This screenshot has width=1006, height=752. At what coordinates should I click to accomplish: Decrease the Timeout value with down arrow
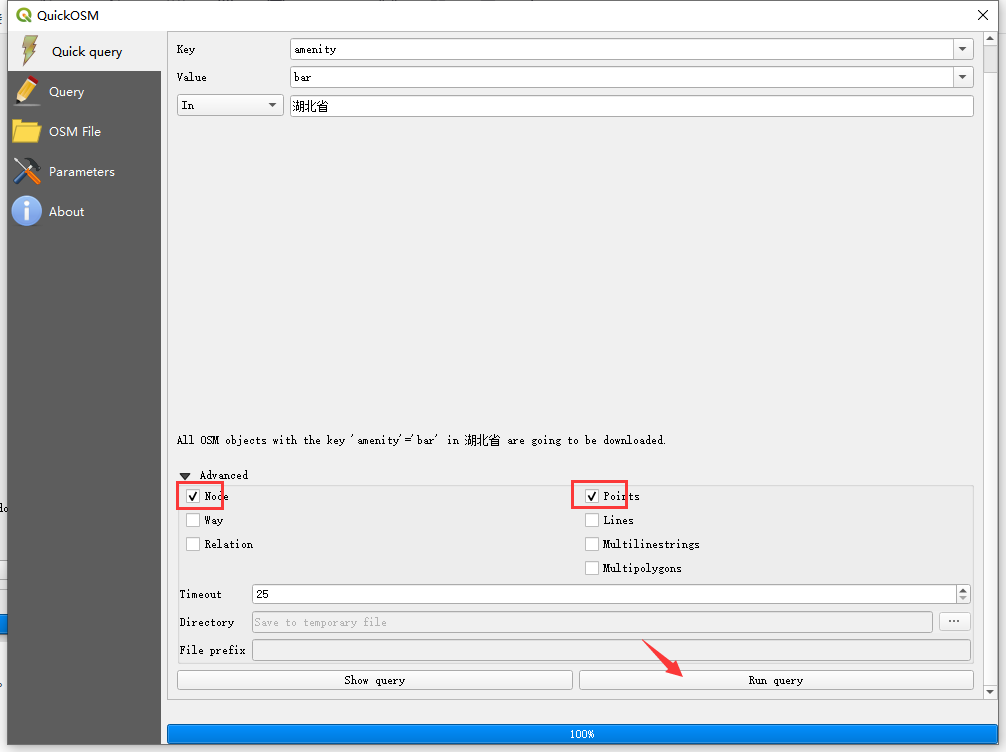962,599
